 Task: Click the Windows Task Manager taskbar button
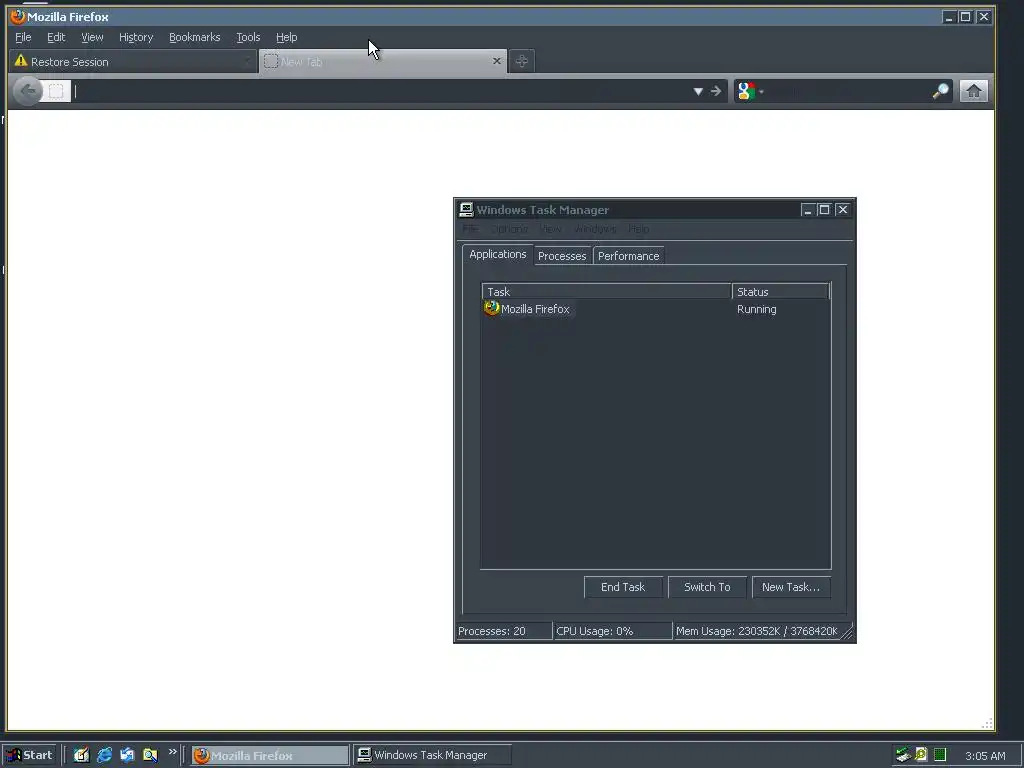[432, 756]
